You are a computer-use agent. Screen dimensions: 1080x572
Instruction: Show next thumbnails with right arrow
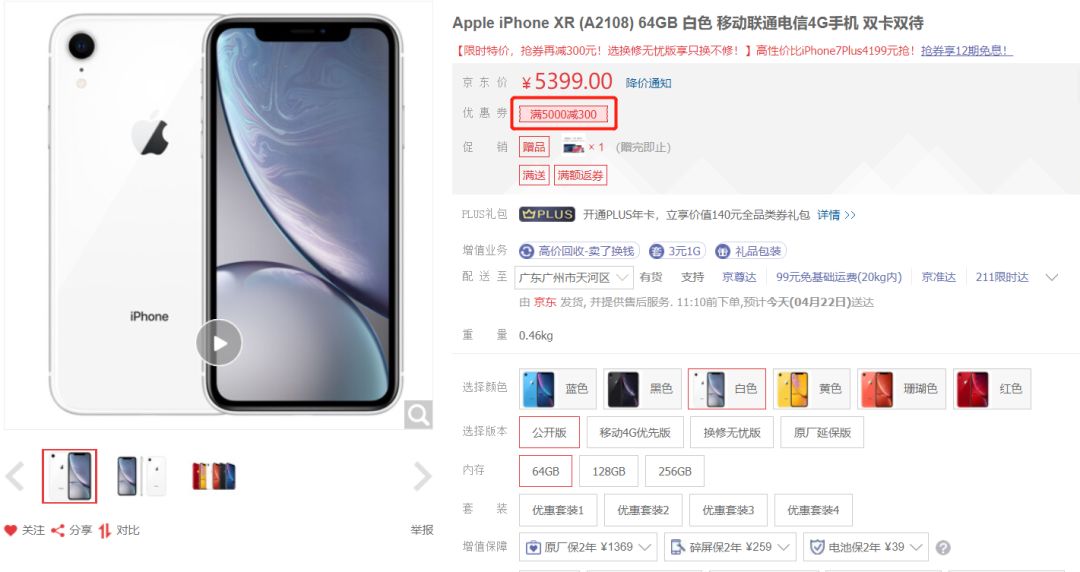point(422,476)
